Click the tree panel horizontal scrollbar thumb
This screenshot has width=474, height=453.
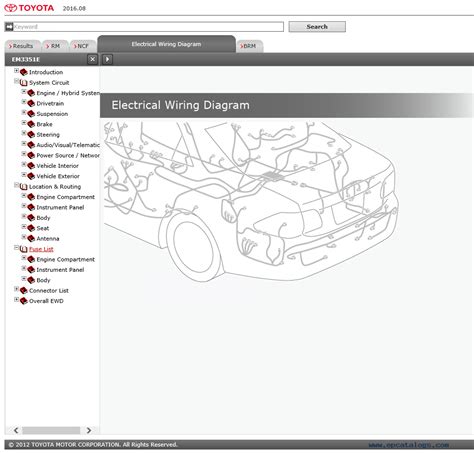tap(51, 430)
